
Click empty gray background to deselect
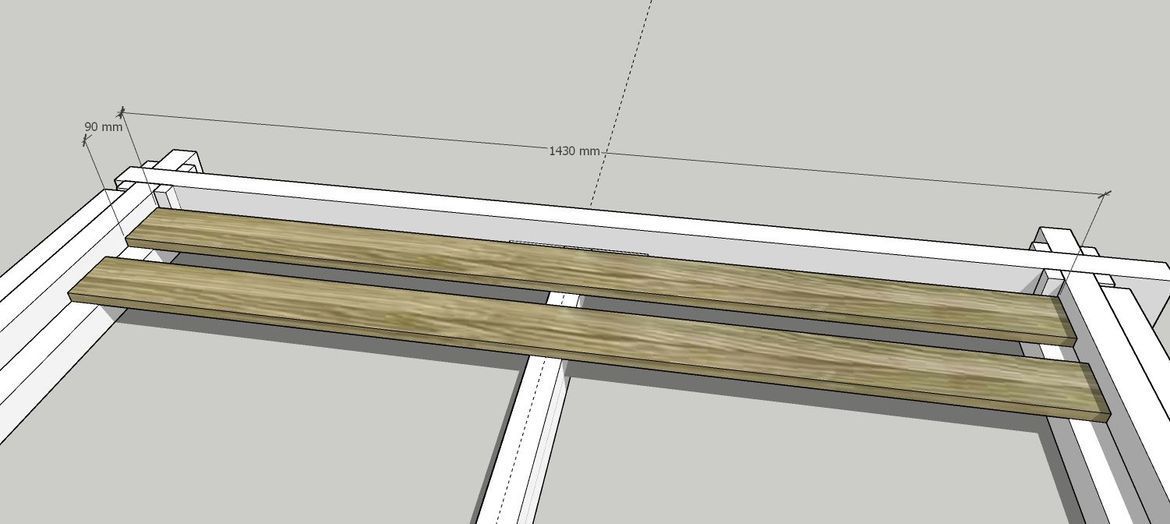[x=800, y=80]
